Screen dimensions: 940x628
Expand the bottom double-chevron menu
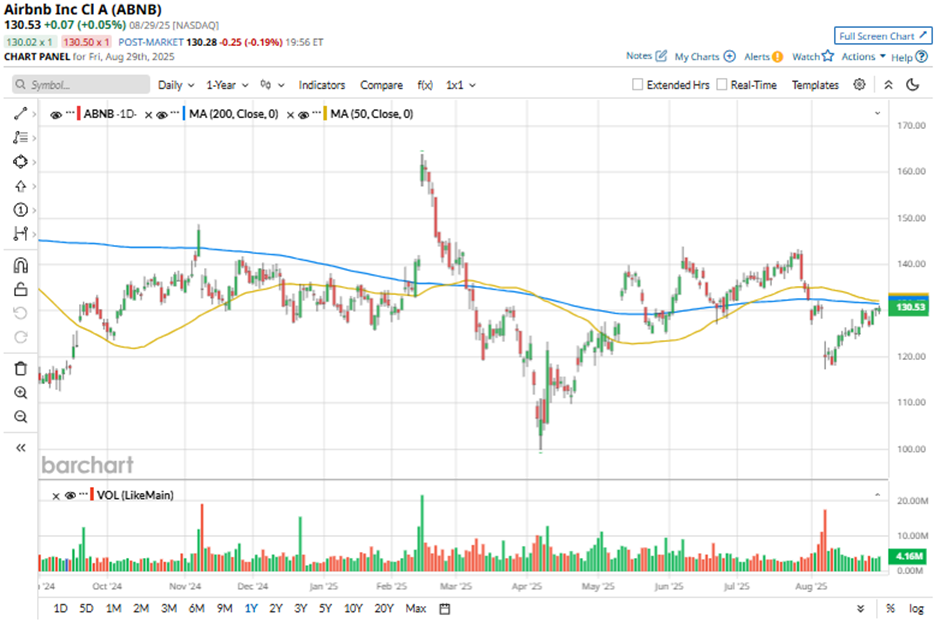[861, 609]
